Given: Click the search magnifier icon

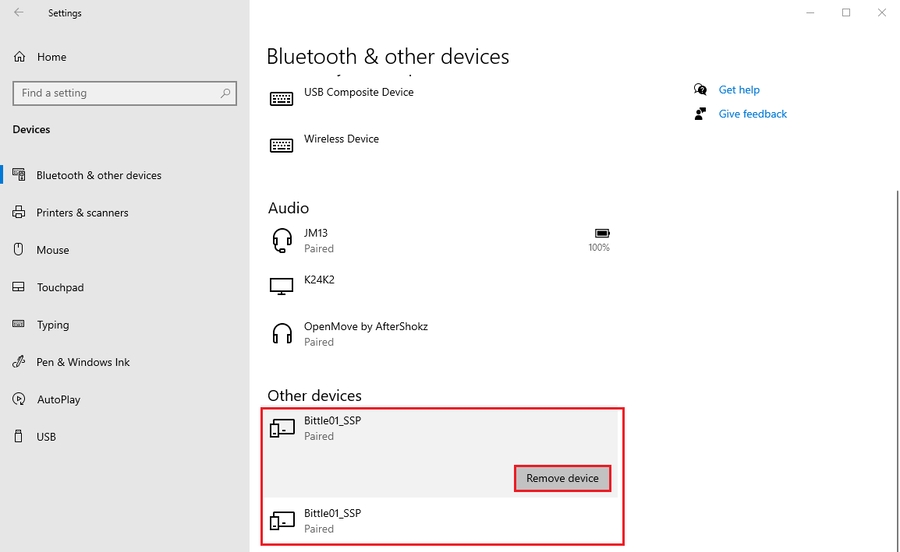Looking at the screenshot, I should (x=225, y=93).
